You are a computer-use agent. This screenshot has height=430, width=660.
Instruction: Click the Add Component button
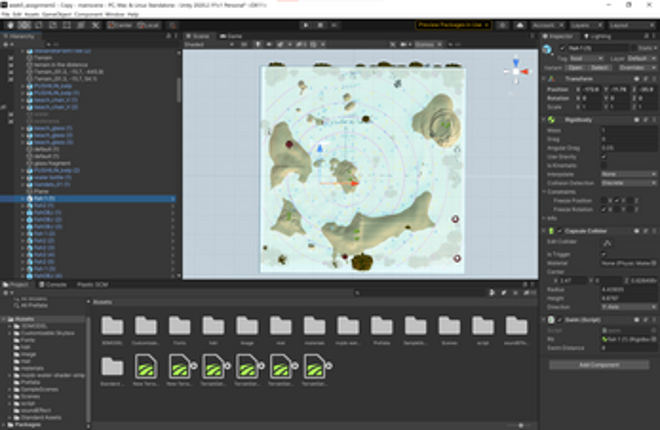point(599,365)
